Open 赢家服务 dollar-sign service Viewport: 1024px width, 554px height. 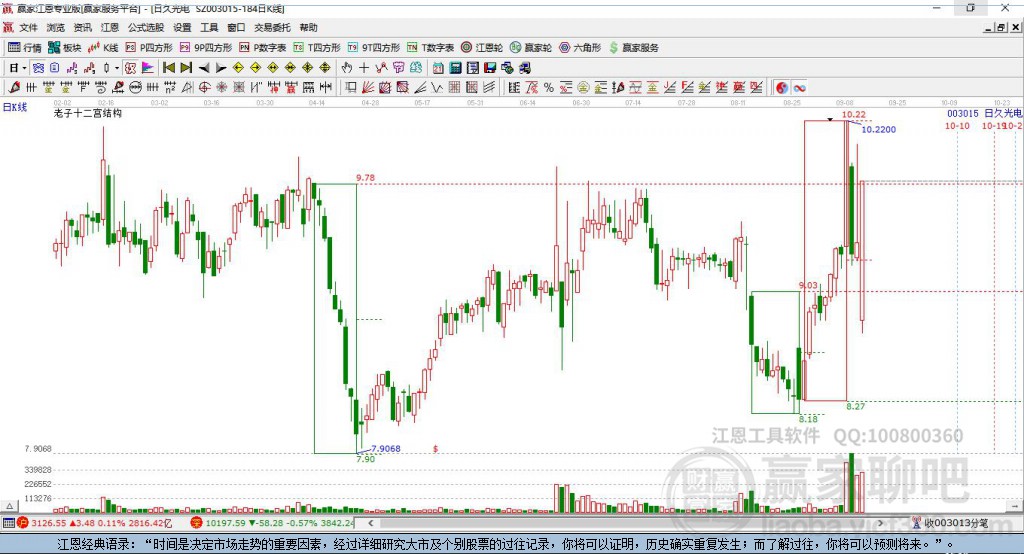tap(634, 48)
